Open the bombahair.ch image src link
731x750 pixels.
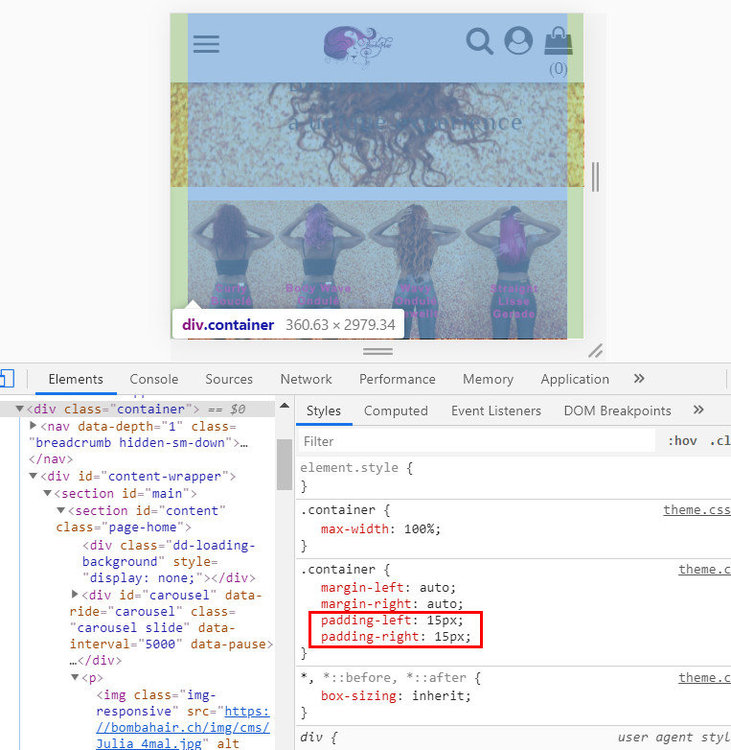183,728
